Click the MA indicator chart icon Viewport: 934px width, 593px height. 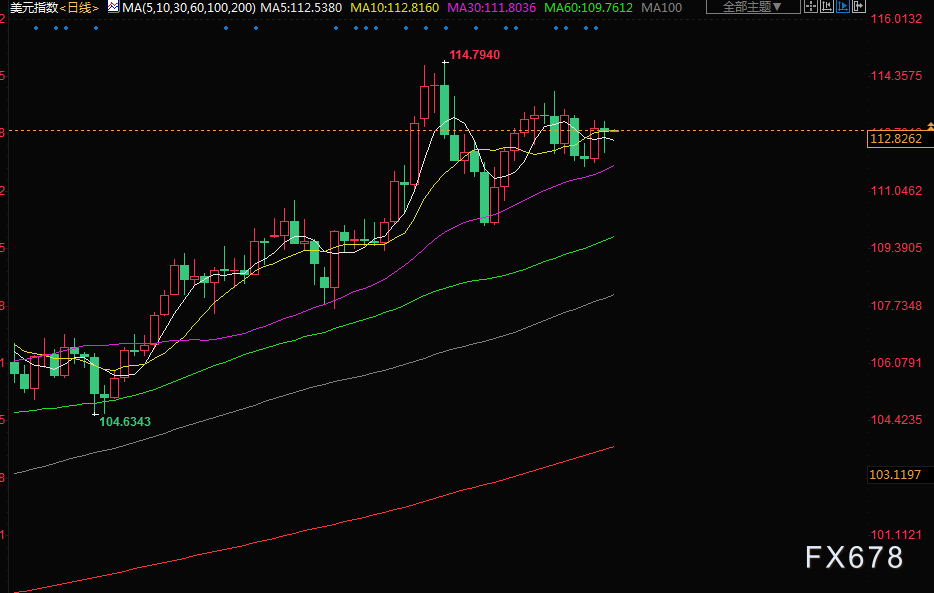(113, 7)
